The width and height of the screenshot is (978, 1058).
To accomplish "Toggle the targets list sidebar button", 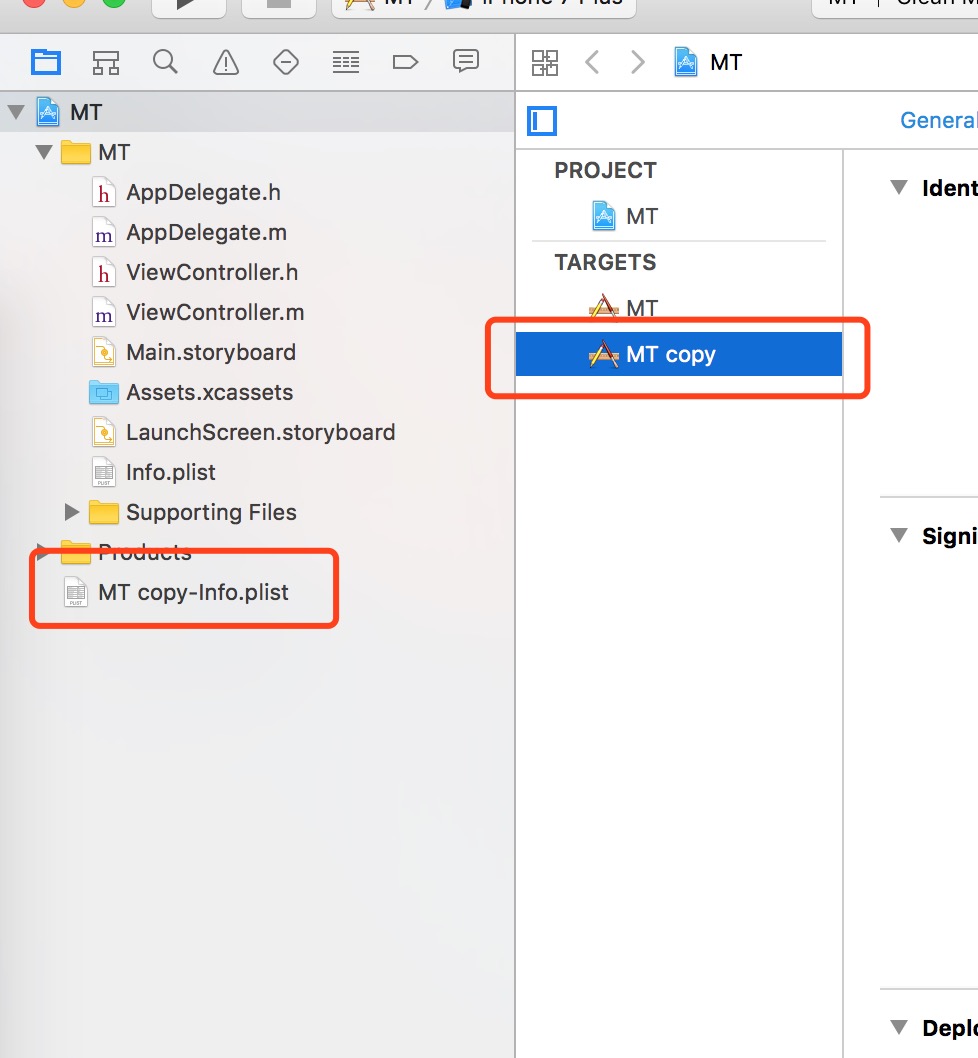I will pyautogui.click(x=541, y=121).
